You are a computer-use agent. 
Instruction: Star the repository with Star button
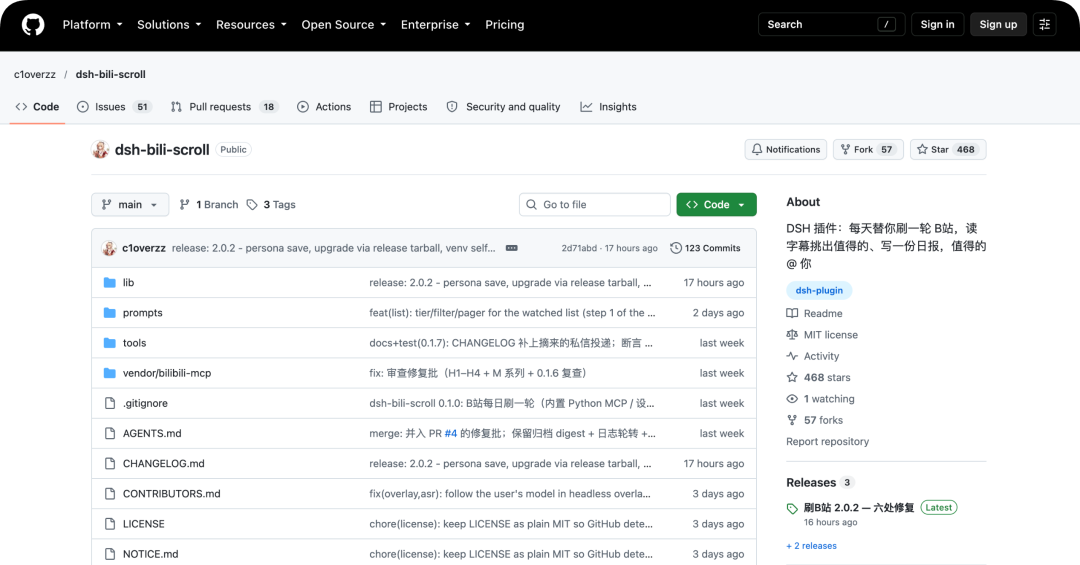[948, 150]
